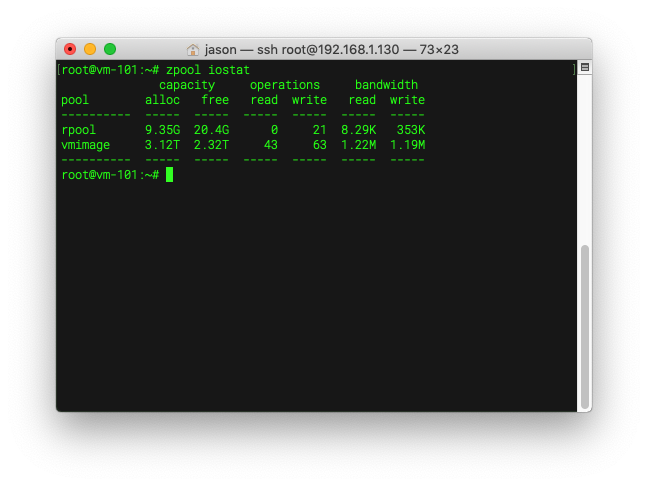This screenshot has width=648, height=486.
Task: Click the 'pool' column header
Action: click(75, 100)
